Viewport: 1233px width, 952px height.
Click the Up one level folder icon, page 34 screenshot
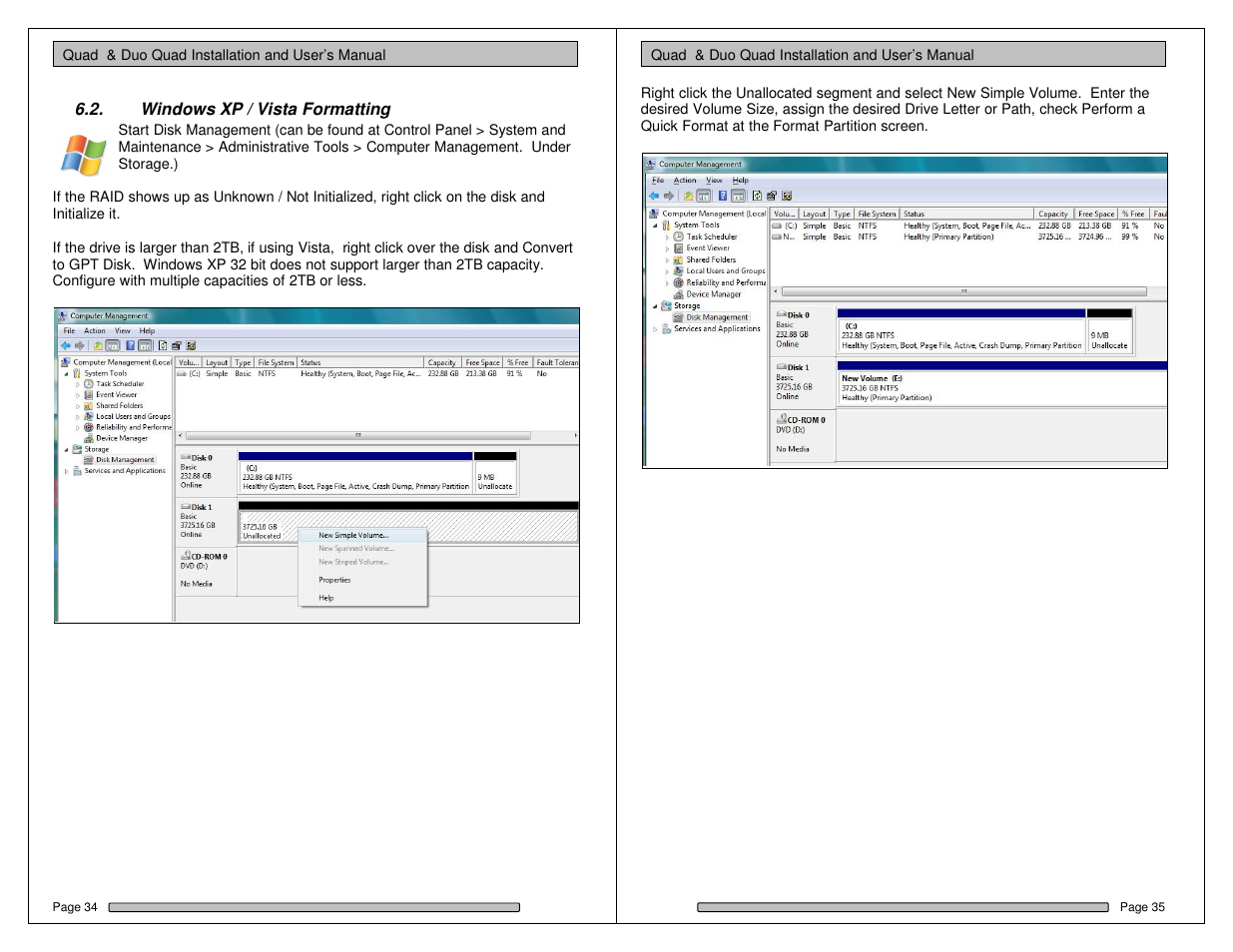[x=98, y=345]
